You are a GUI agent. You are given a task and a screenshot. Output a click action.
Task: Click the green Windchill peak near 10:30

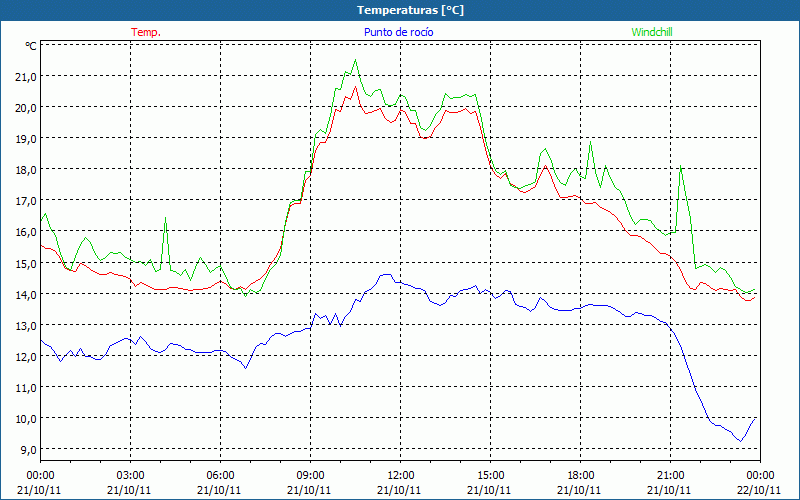click(x=355, y=60)
